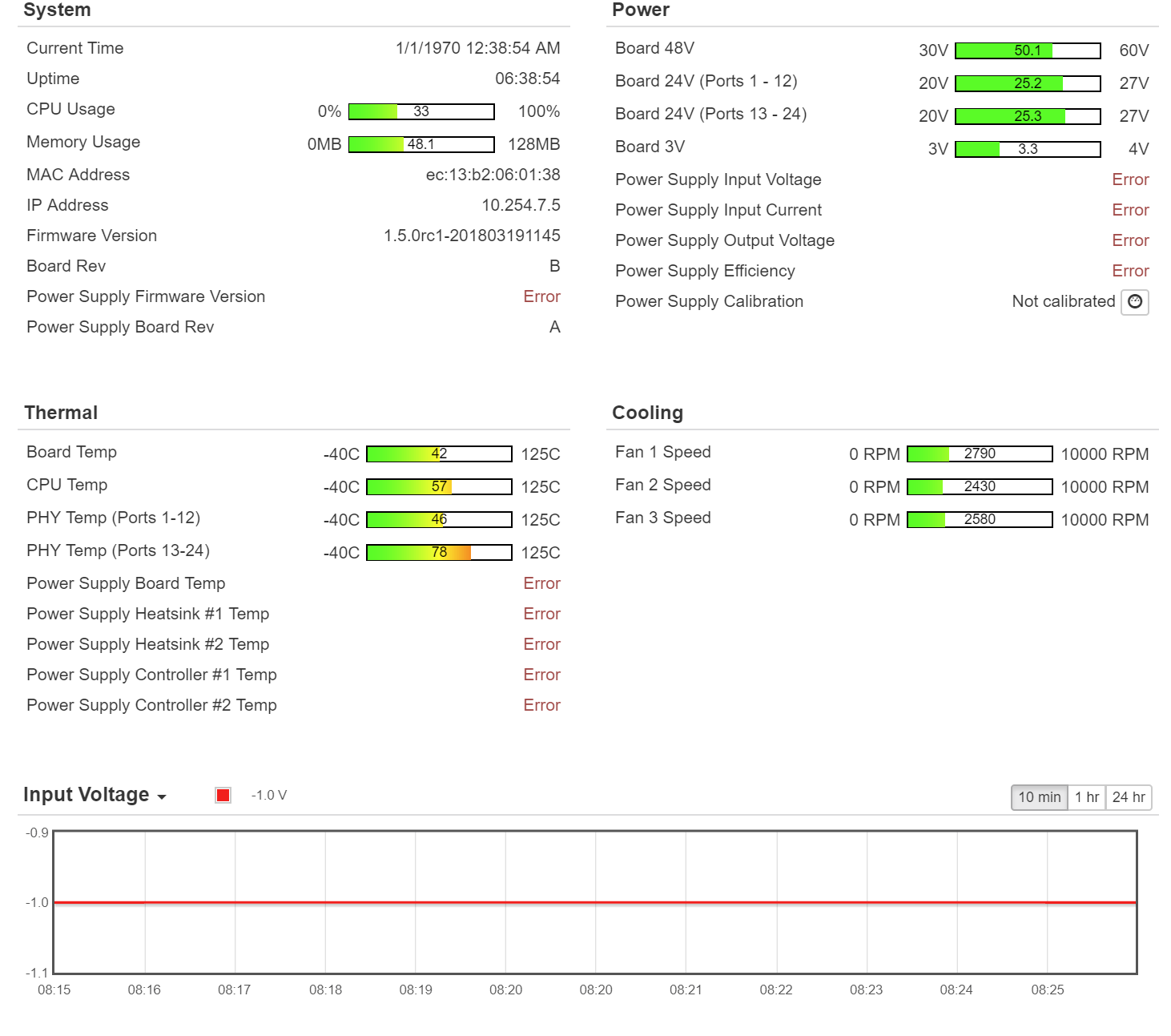Click the Board Temp gauge bar
This screenshot has width=1171, height=1036.
[439, 454]
